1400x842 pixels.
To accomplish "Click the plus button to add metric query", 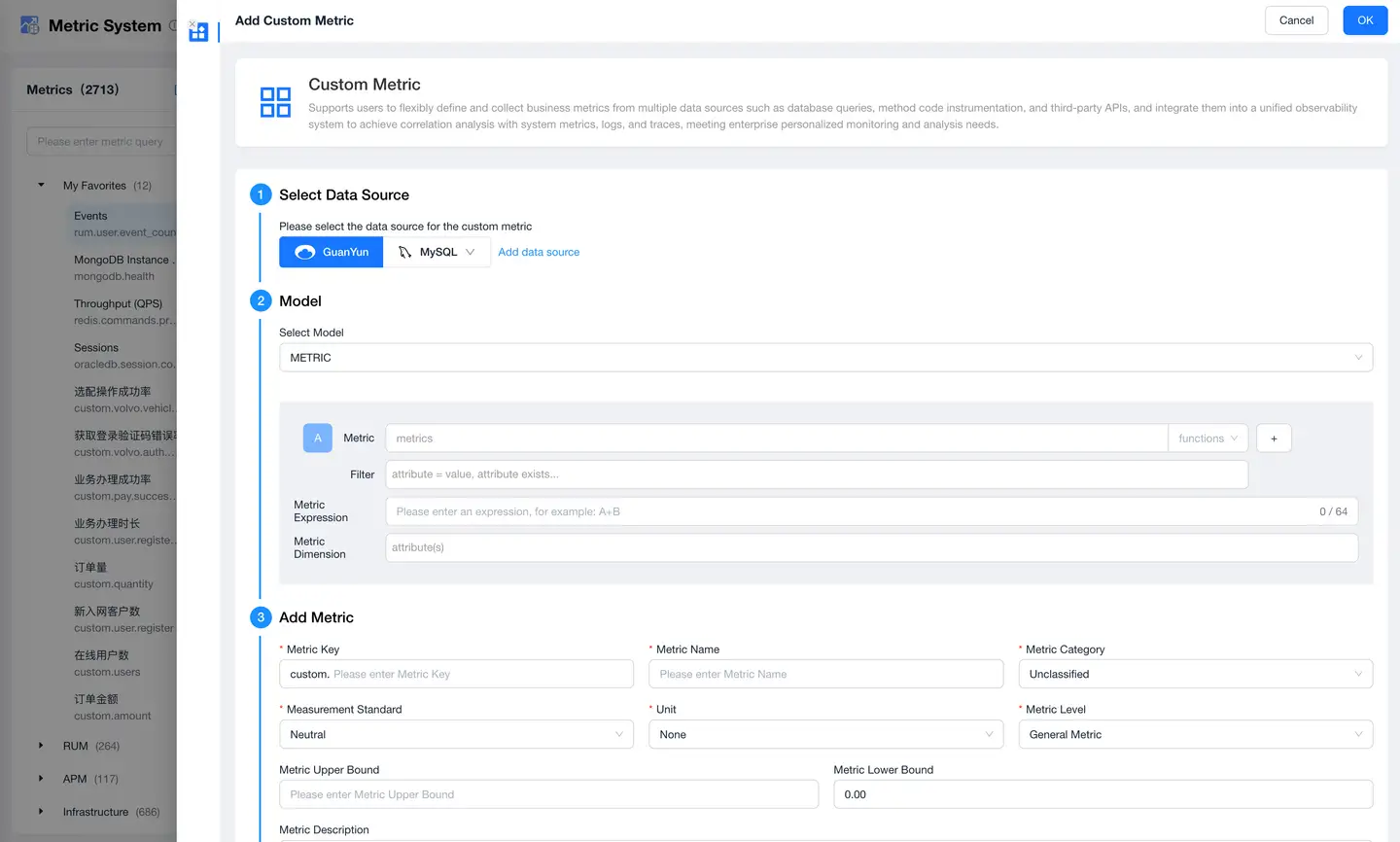I will (x=1274, y=439).
